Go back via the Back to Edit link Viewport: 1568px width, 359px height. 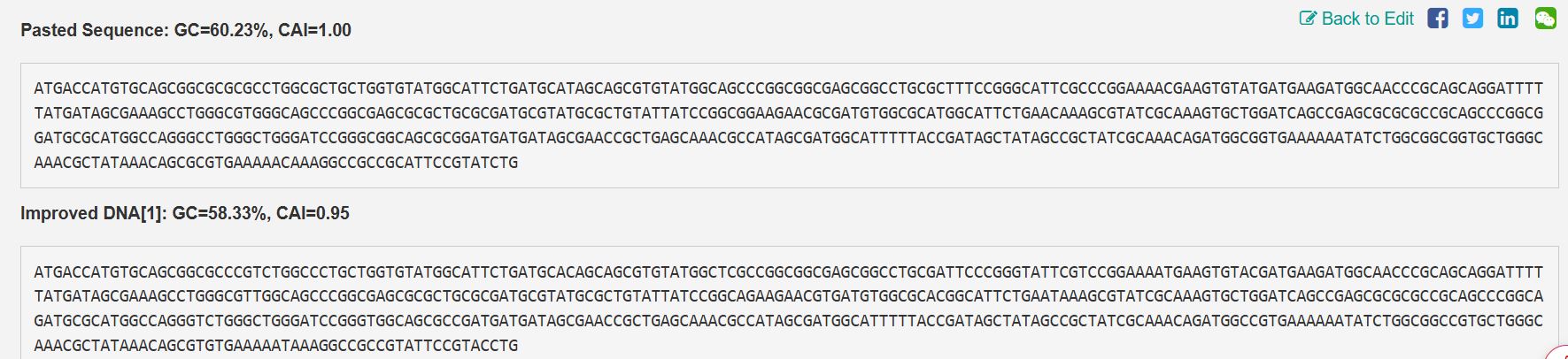pos(1367,19)
